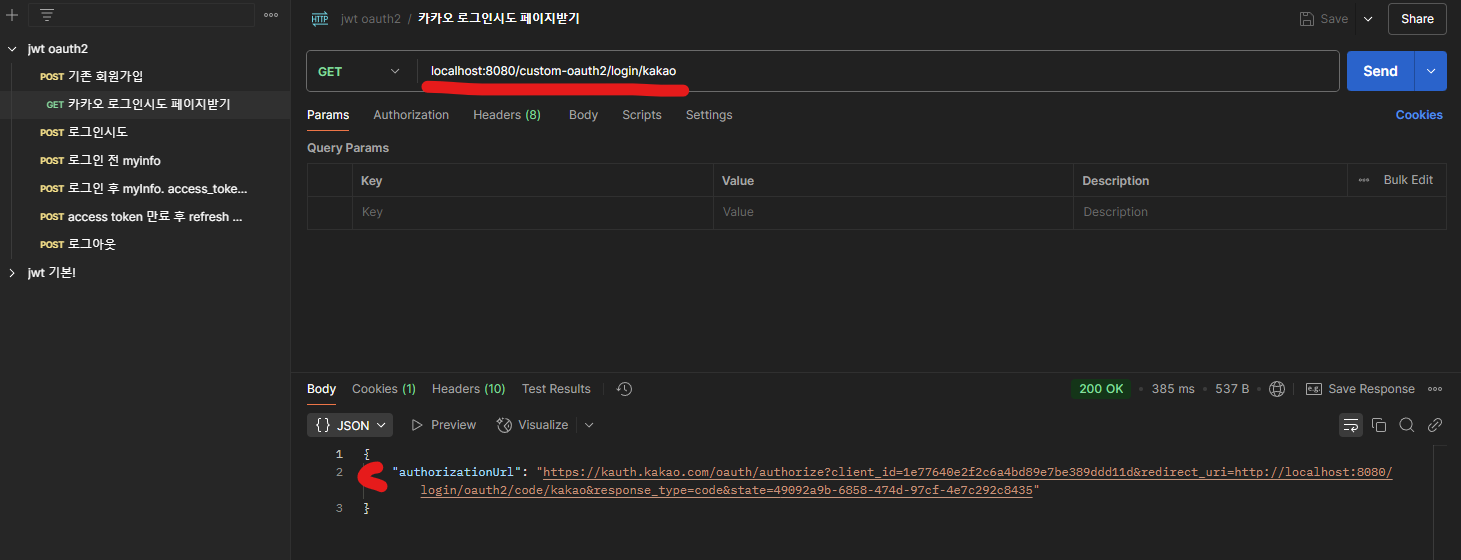
Task: Open the request Headers (8) tab
Action: click(507, 115)
